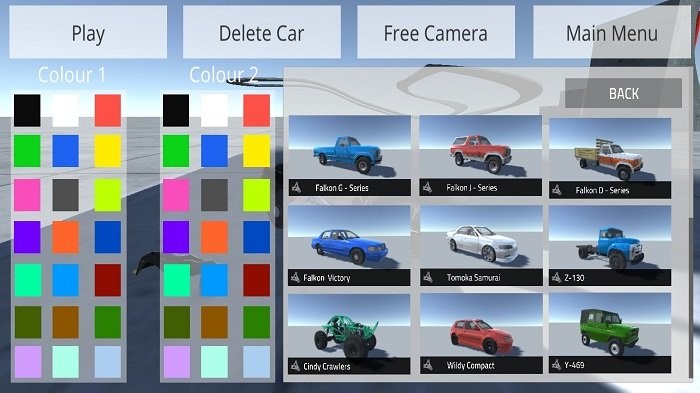Click the logo icon beside Tomoka Samurai
The width and height of the screenshot is (700, 393).
point(428,278)
